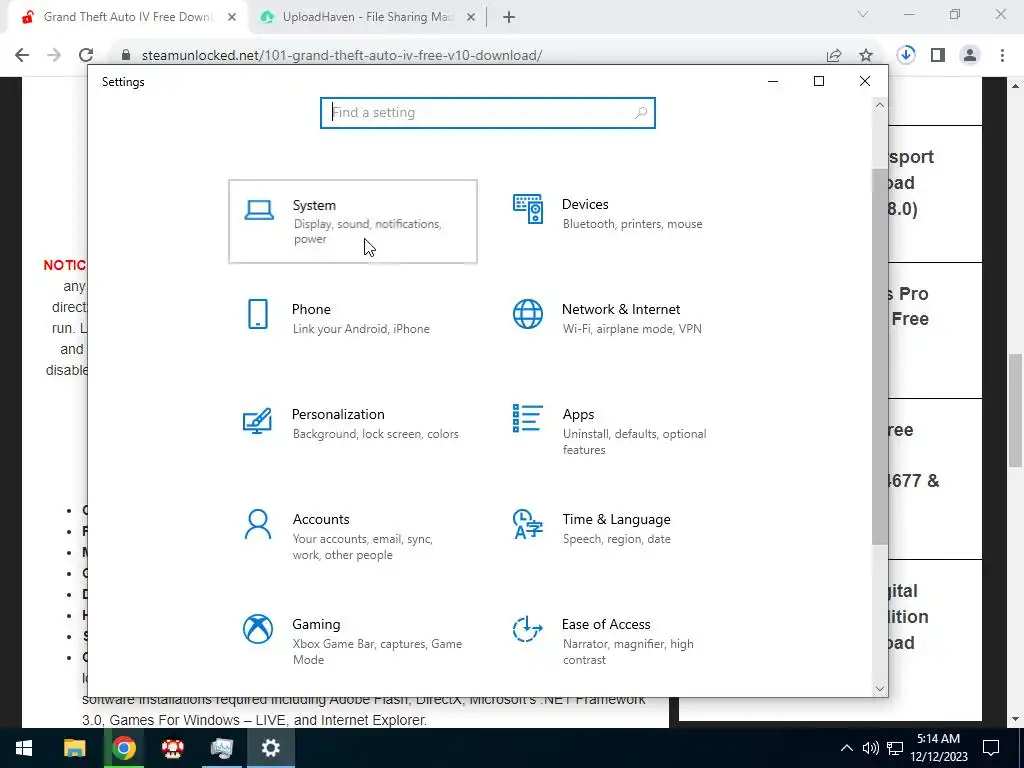Open Chrome profile avatar
The height and width of the screenshot is (768, 1024).
click(970, 56)
